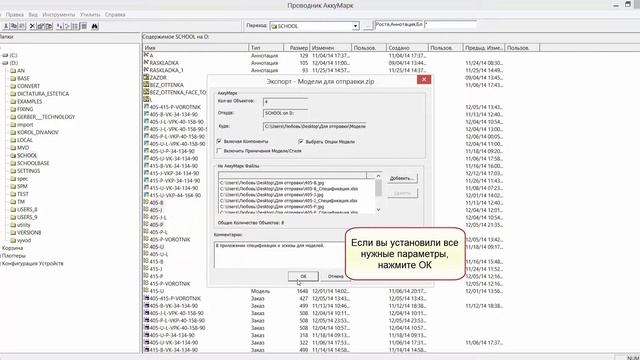
Task: Select the CONVERT folder in tree
Action: (x=29, y=86)
